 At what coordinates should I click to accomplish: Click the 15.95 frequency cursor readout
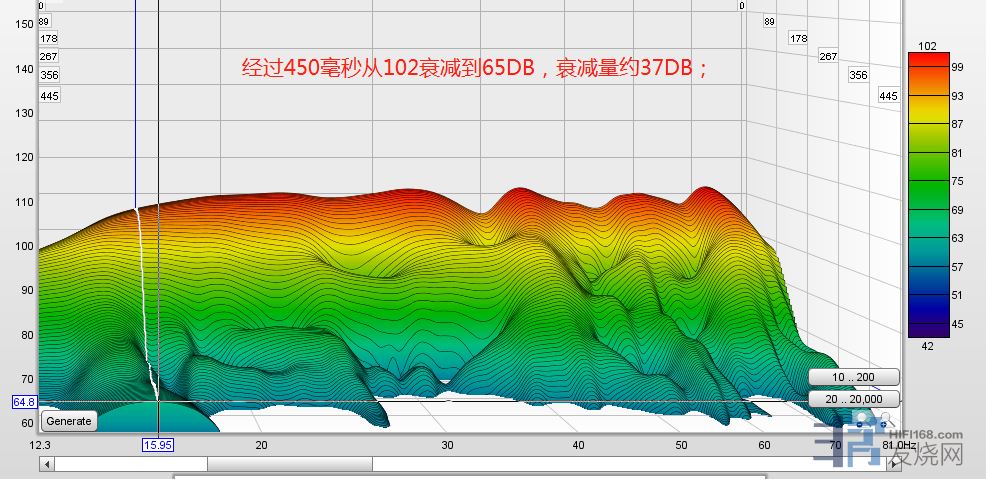(158, 445)
